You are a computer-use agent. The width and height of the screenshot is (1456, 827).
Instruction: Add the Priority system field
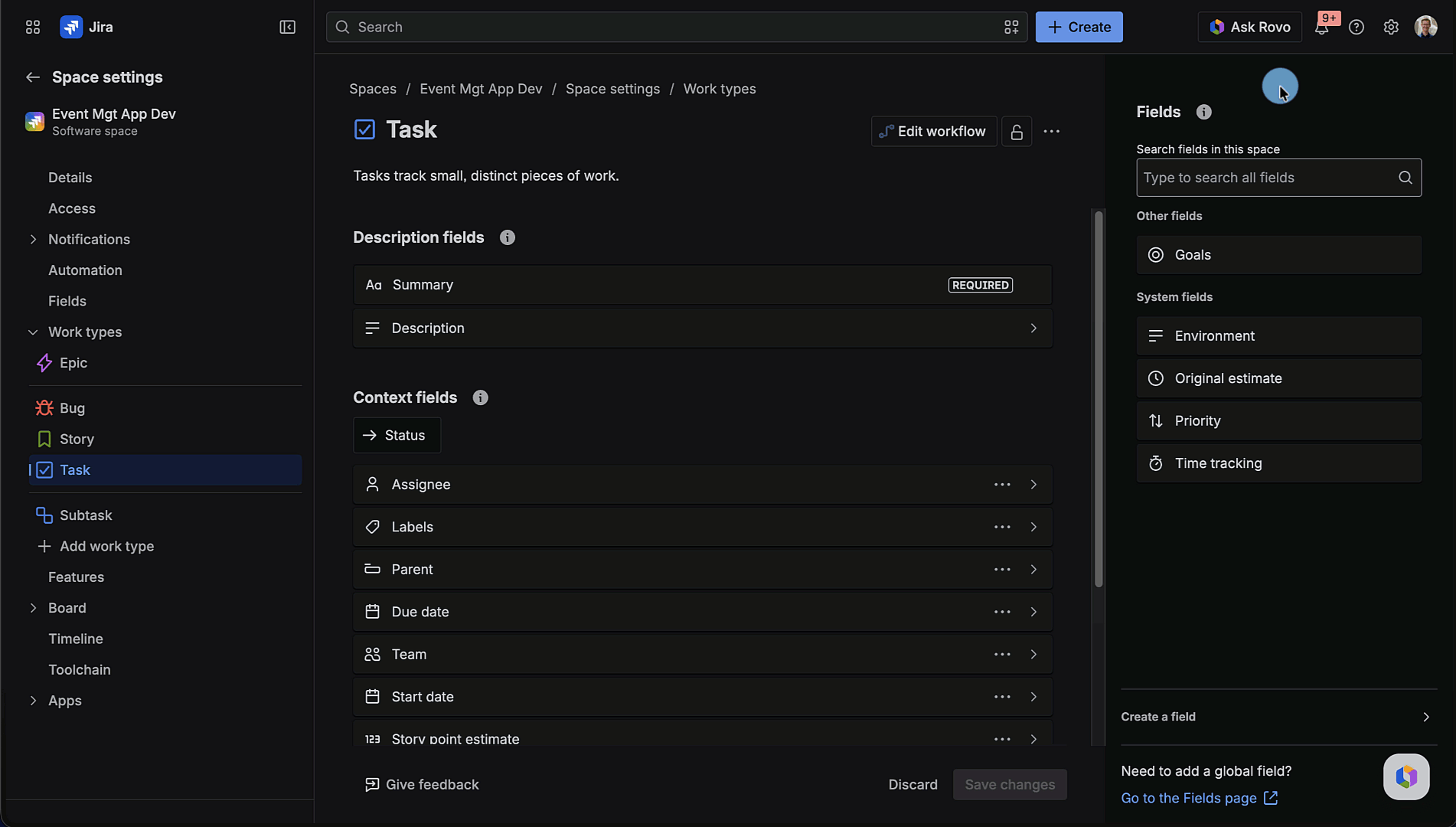(1278, 421)
